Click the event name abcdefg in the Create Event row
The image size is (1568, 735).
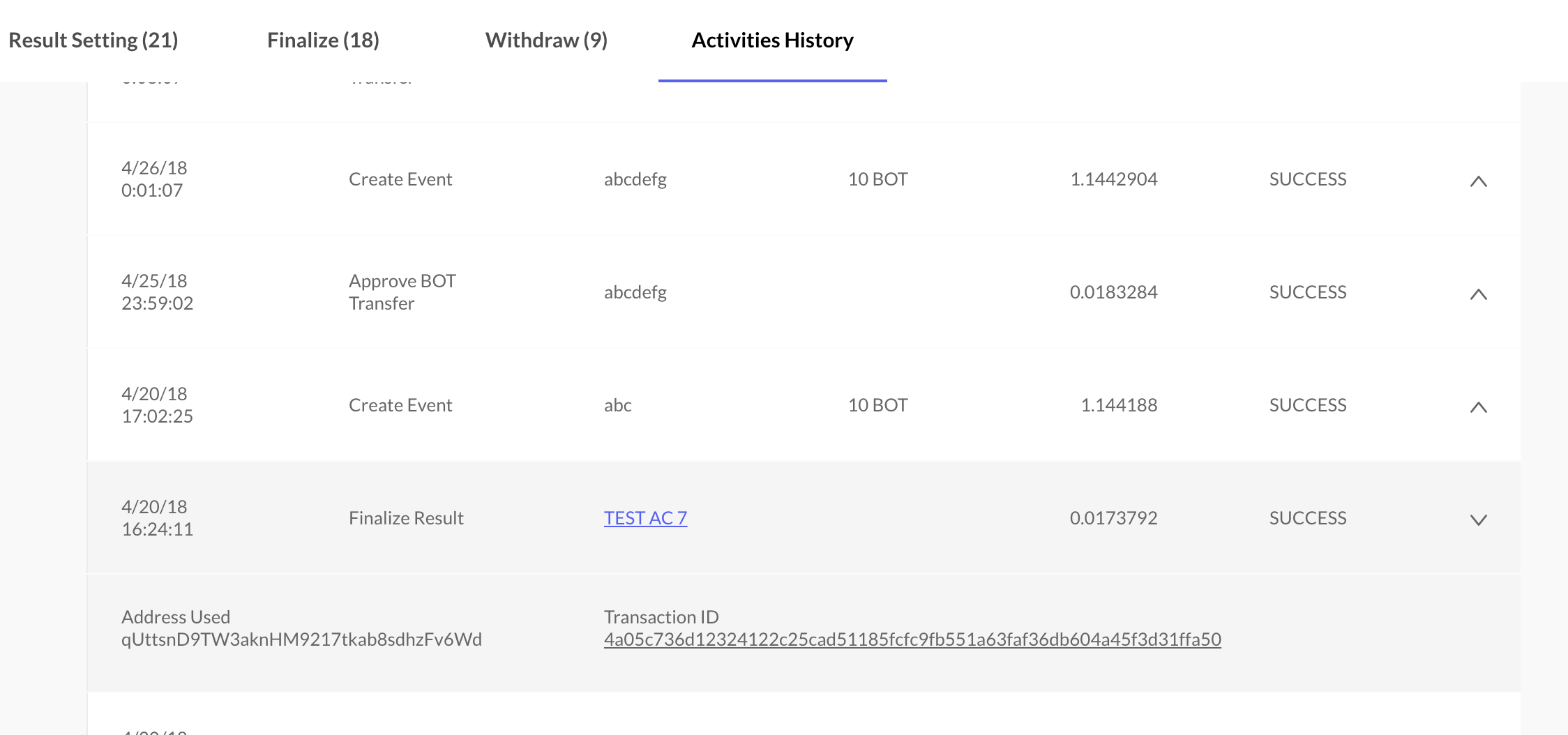(x=635, y=179)
